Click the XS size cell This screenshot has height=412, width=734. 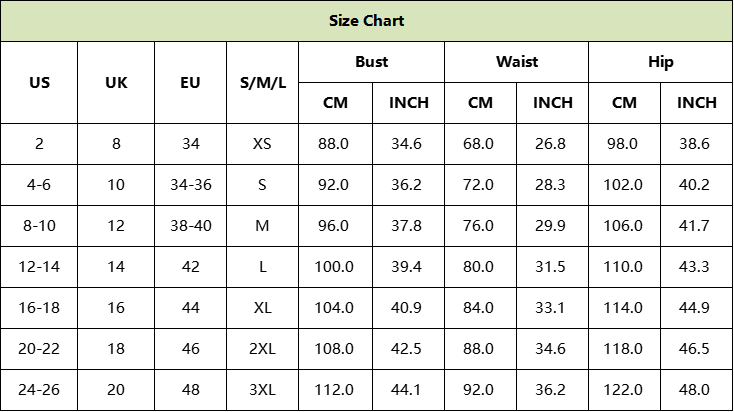click(263, 144)
